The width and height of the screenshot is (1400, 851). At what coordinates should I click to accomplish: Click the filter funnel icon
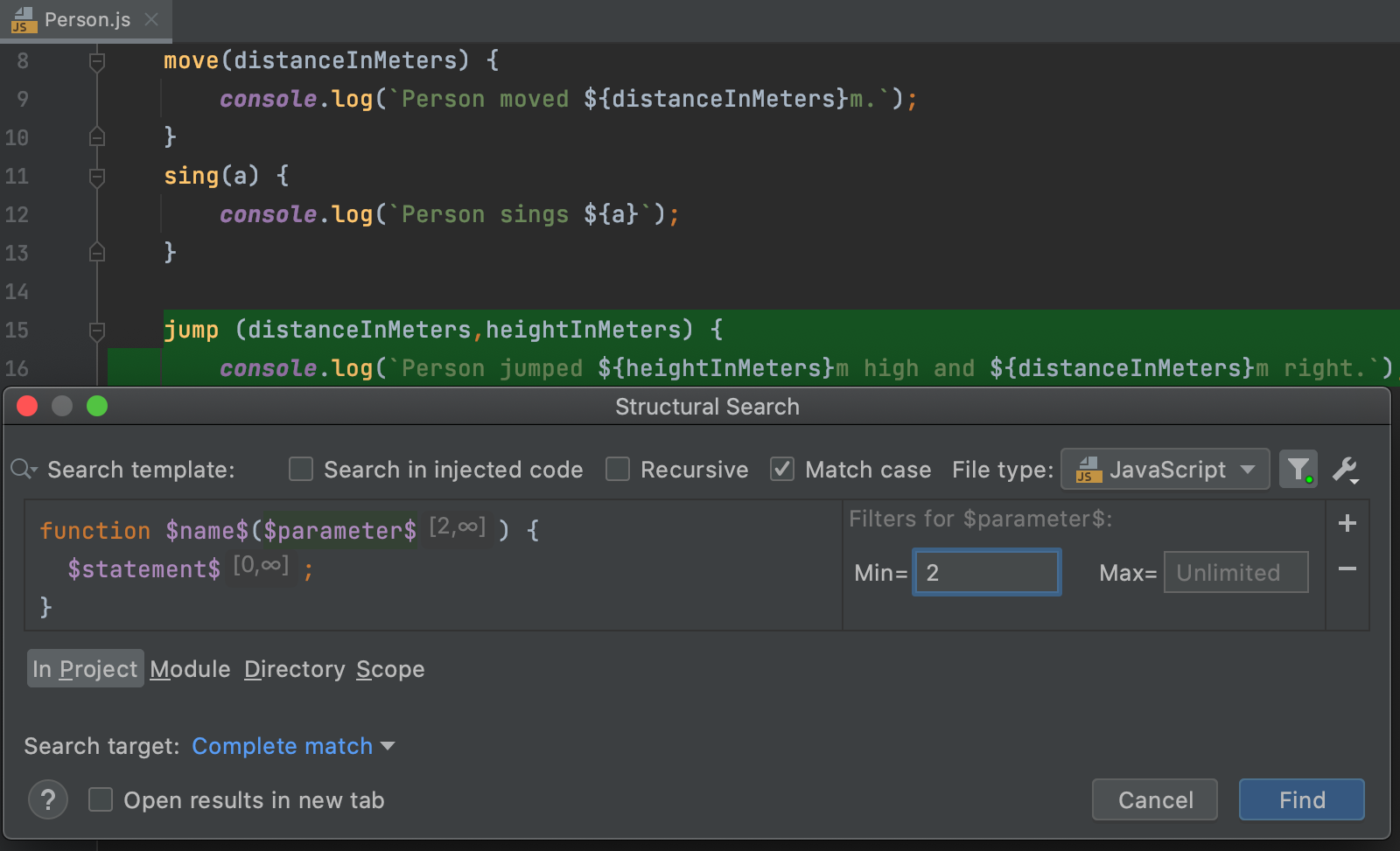pos(1298,470)
